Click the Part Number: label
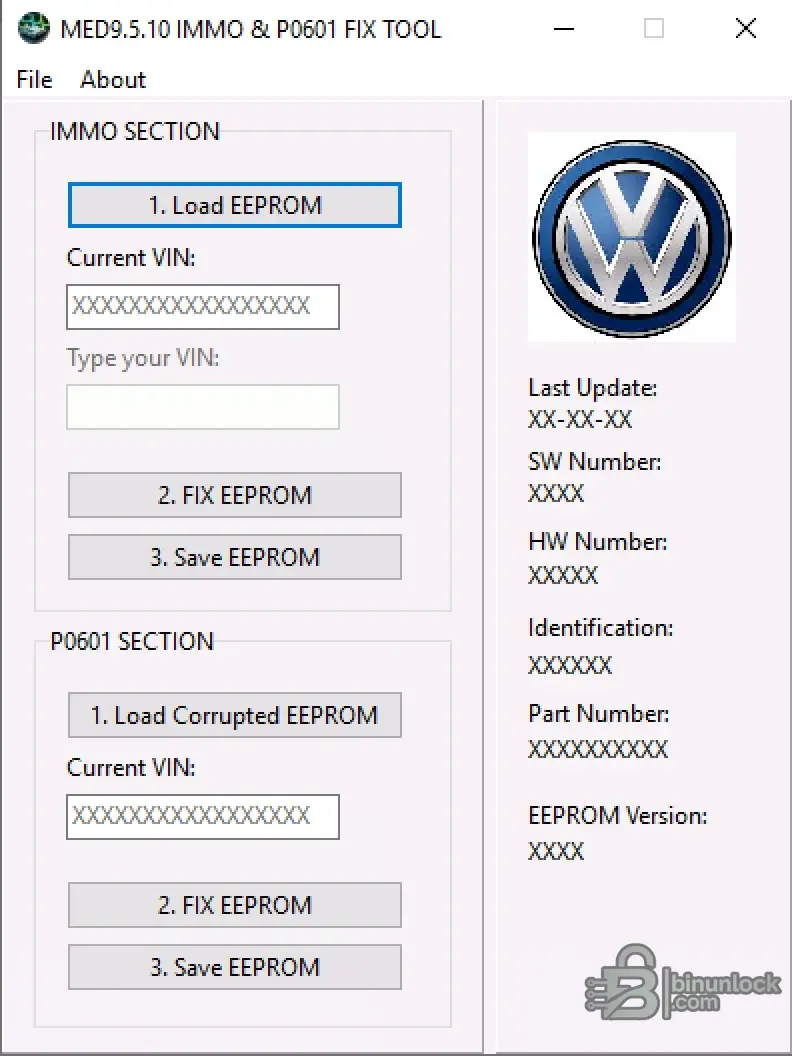The image size is (792, 1056). coord(599,714)
